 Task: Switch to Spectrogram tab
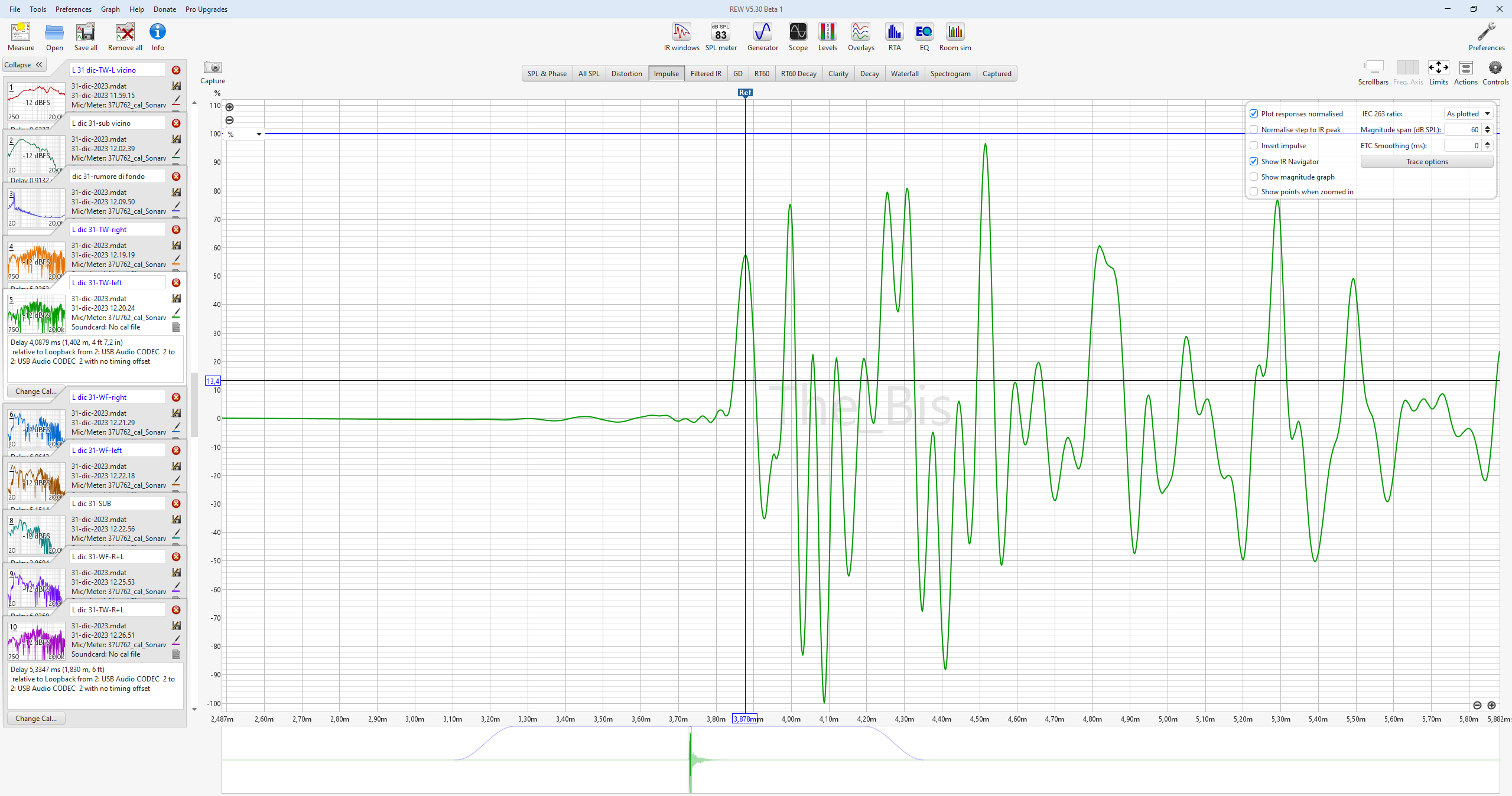pos(950,73)
